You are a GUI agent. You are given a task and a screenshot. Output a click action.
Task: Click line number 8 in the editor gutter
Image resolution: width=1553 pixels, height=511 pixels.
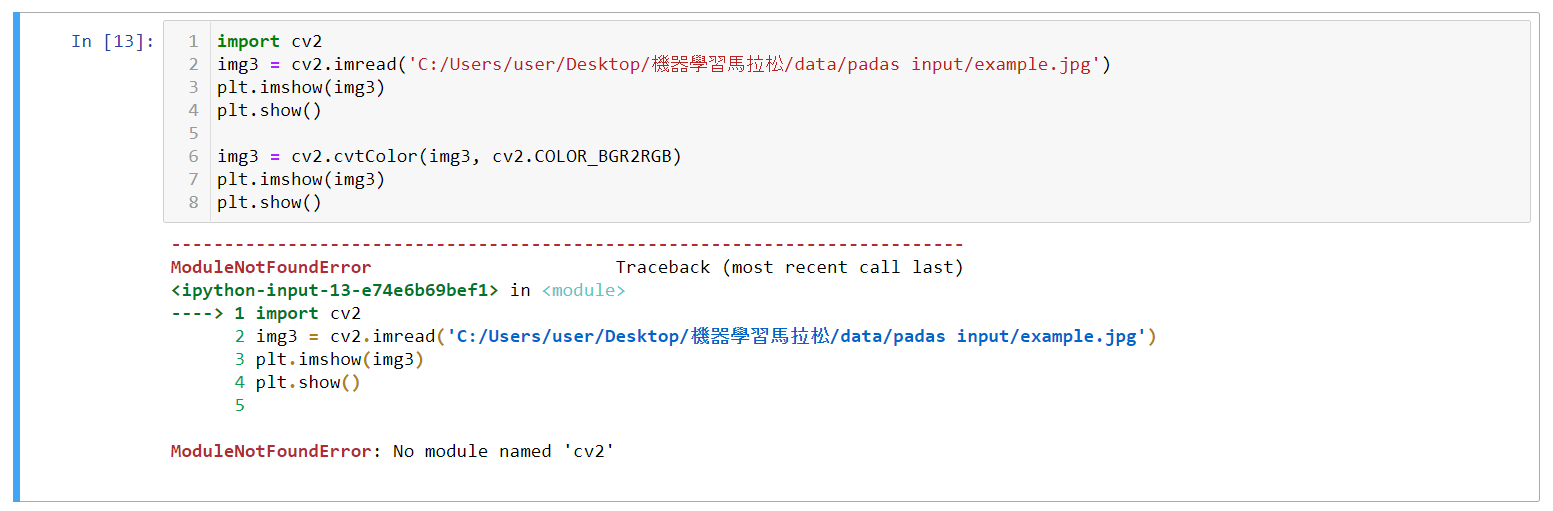tap(194, 202)
